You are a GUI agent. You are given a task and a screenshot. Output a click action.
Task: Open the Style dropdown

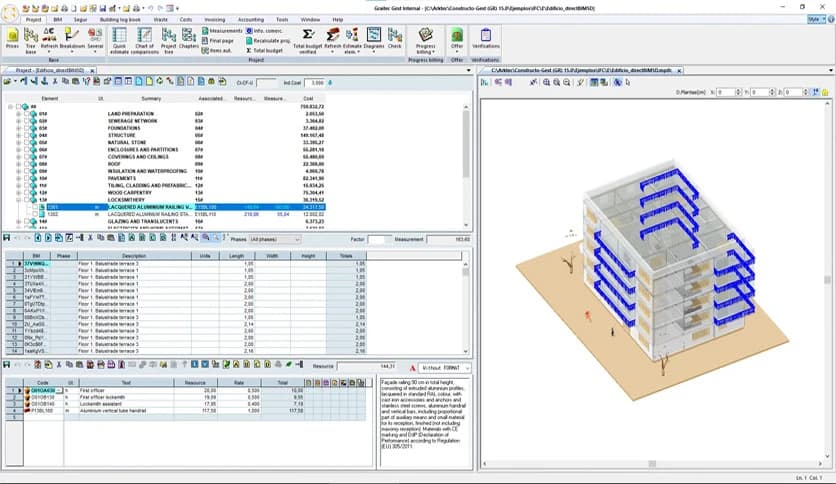tap(816, 19)
